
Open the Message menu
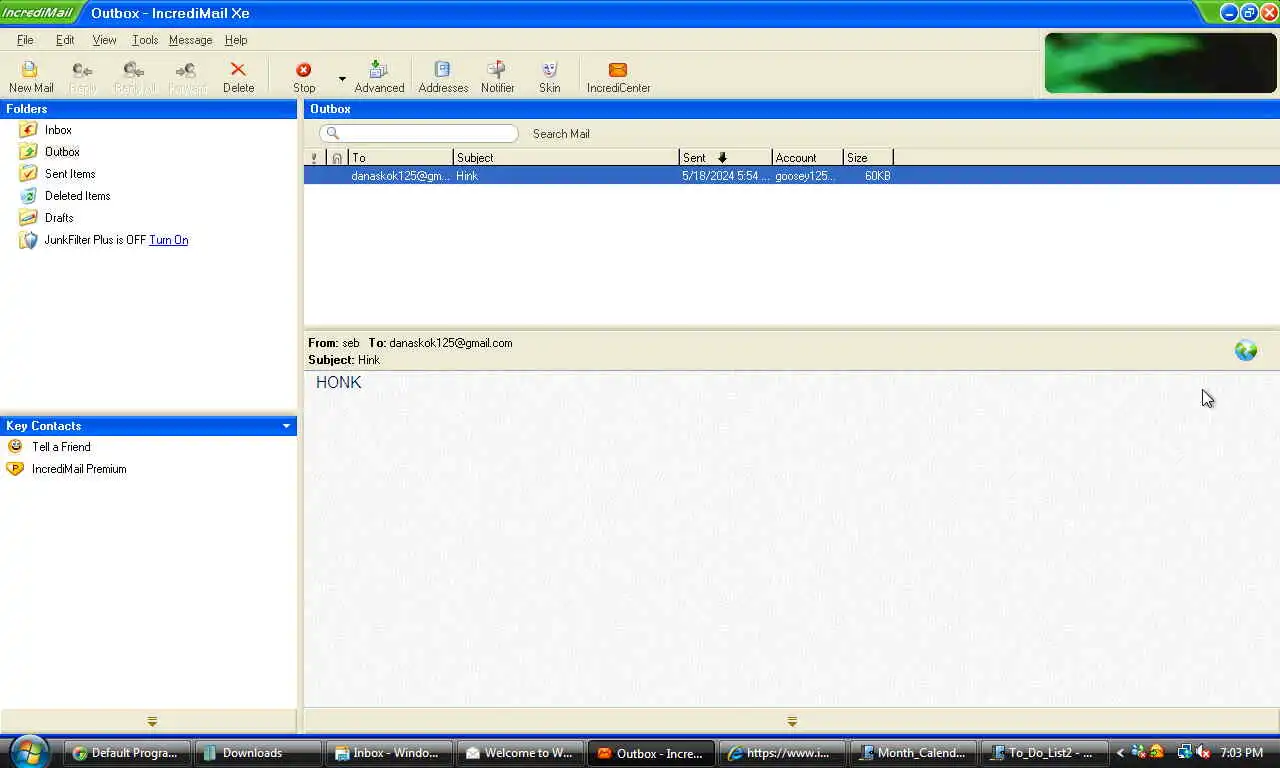tap(190, 40)
